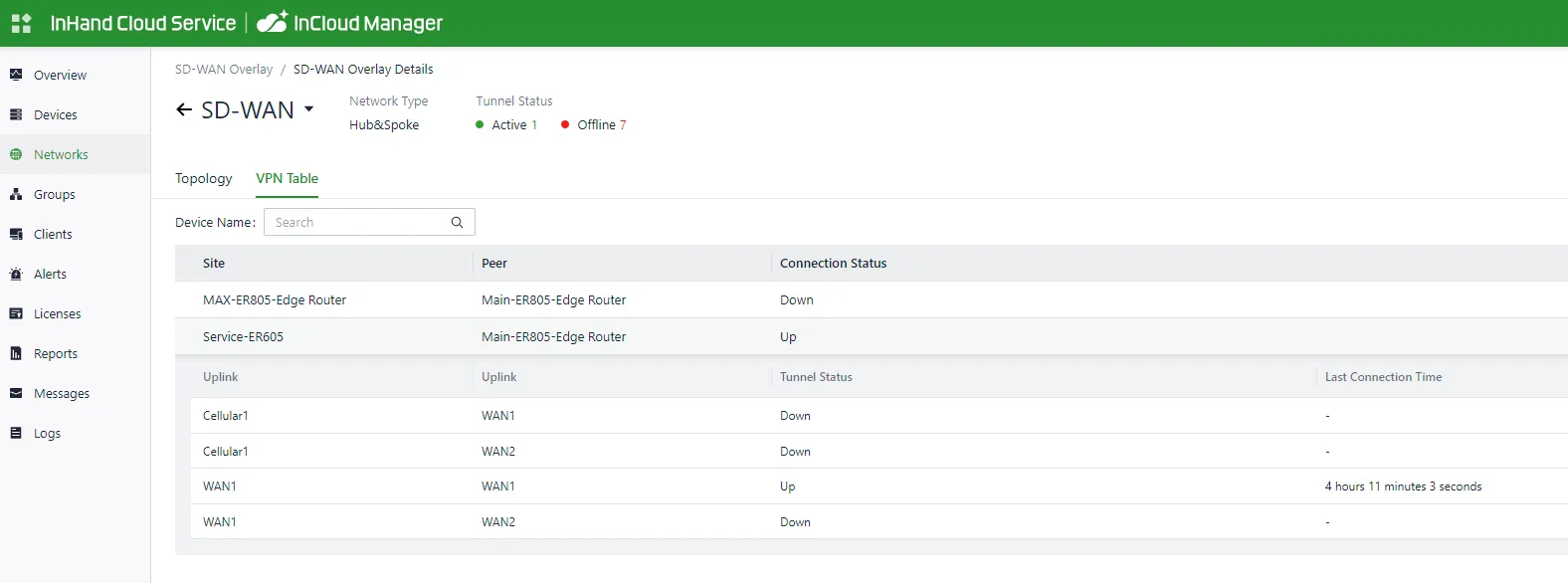
Task: Open Clients in the sidebar
Action: pyautogui.click(x=75, y=234)
